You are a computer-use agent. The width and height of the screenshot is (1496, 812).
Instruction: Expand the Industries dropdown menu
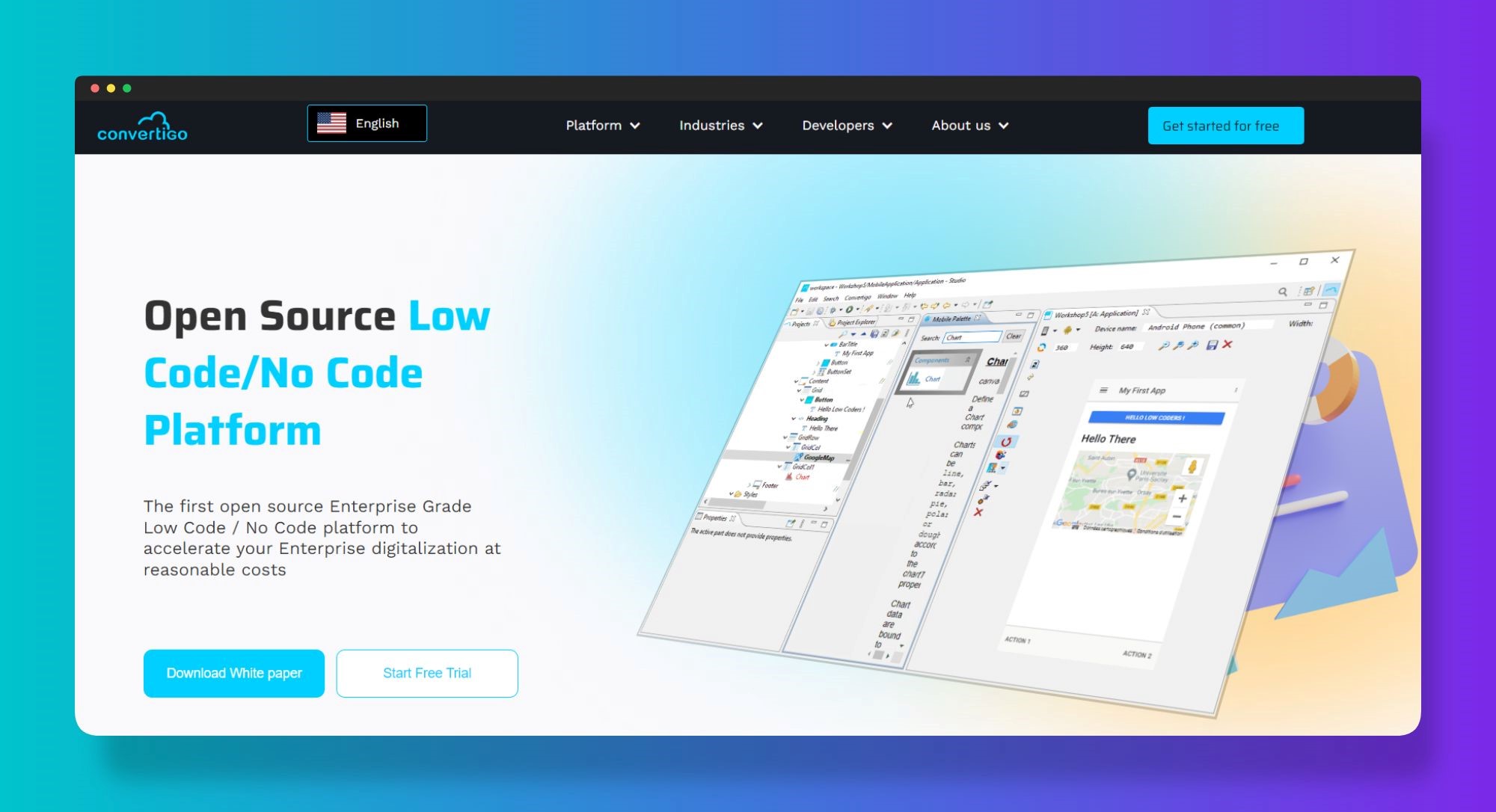(x=720, y=126)
